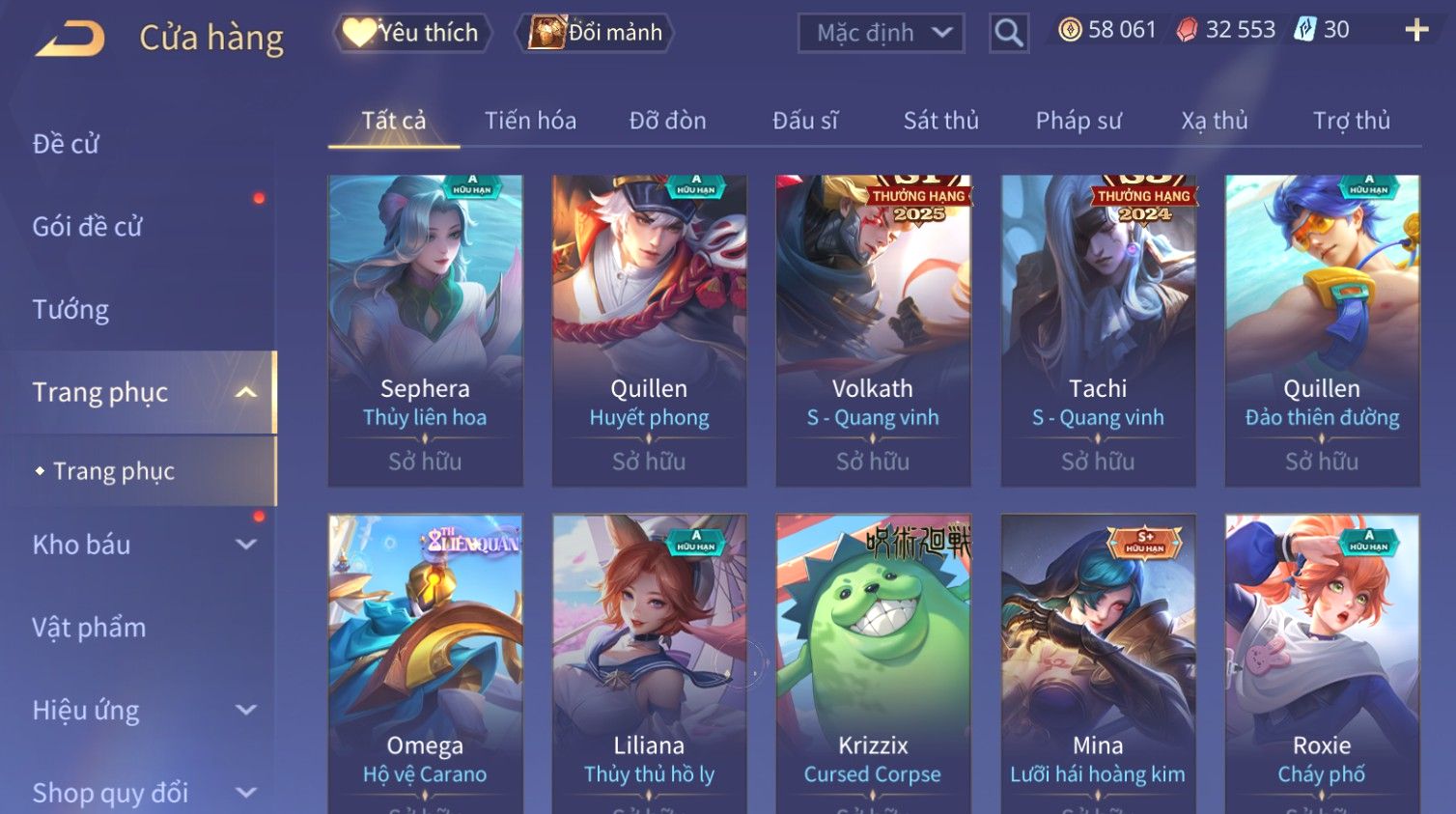Open Tướng in the sidebar
The width and height of the screenshot is (1456, 814).
(x=70, y=310)
